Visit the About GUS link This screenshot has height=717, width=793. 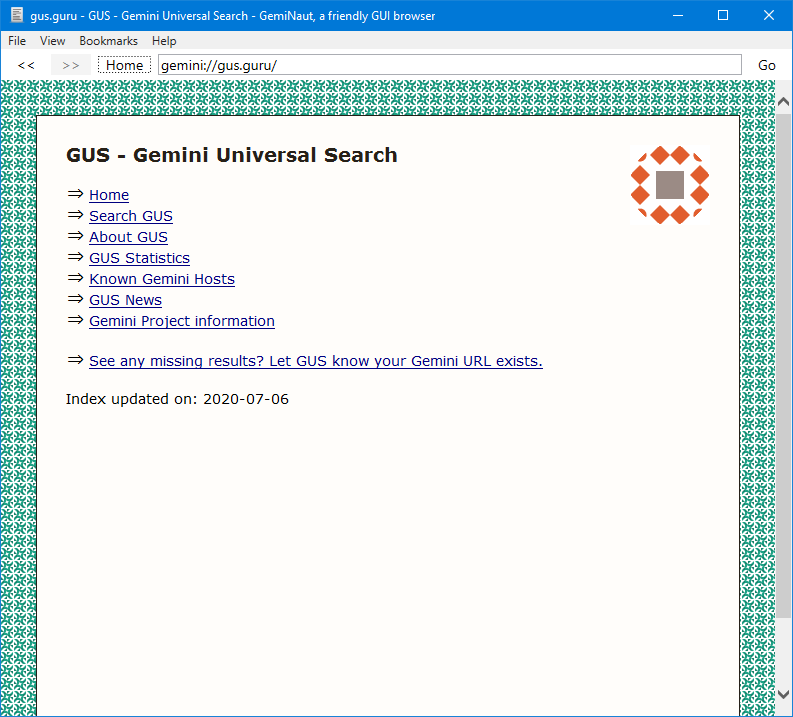128,237
